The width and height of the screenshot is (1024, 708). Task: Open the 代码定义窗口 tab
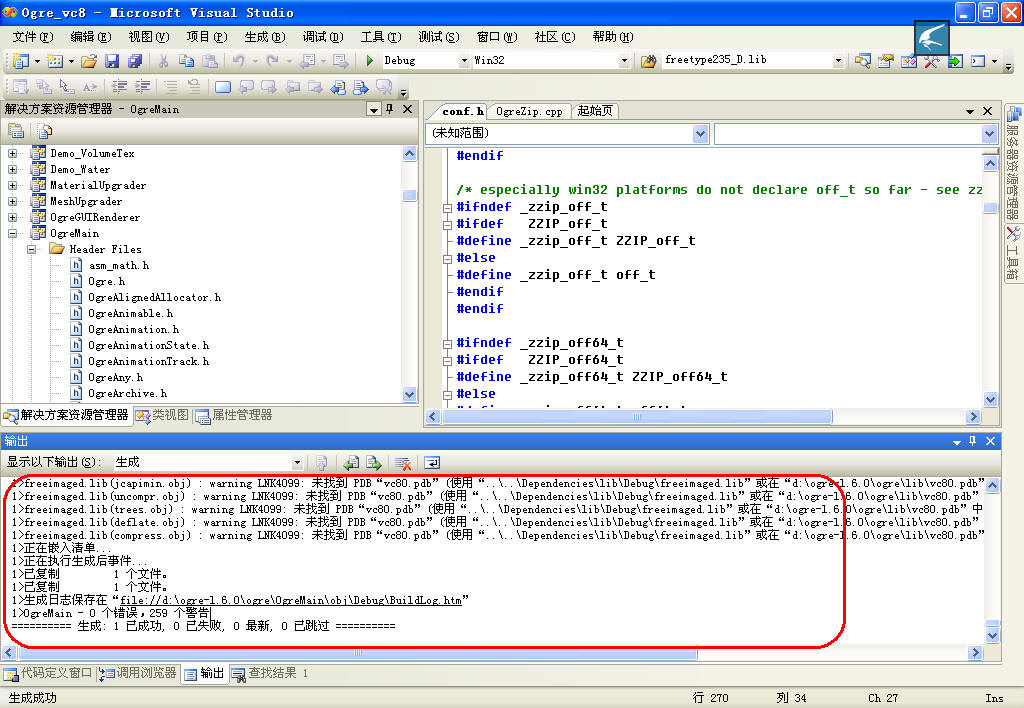48,673
